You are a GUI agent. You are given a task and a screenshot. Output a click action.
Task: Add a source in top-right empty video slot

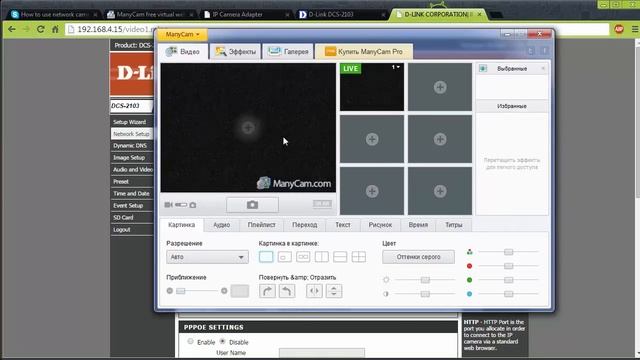tap(440, 87)
